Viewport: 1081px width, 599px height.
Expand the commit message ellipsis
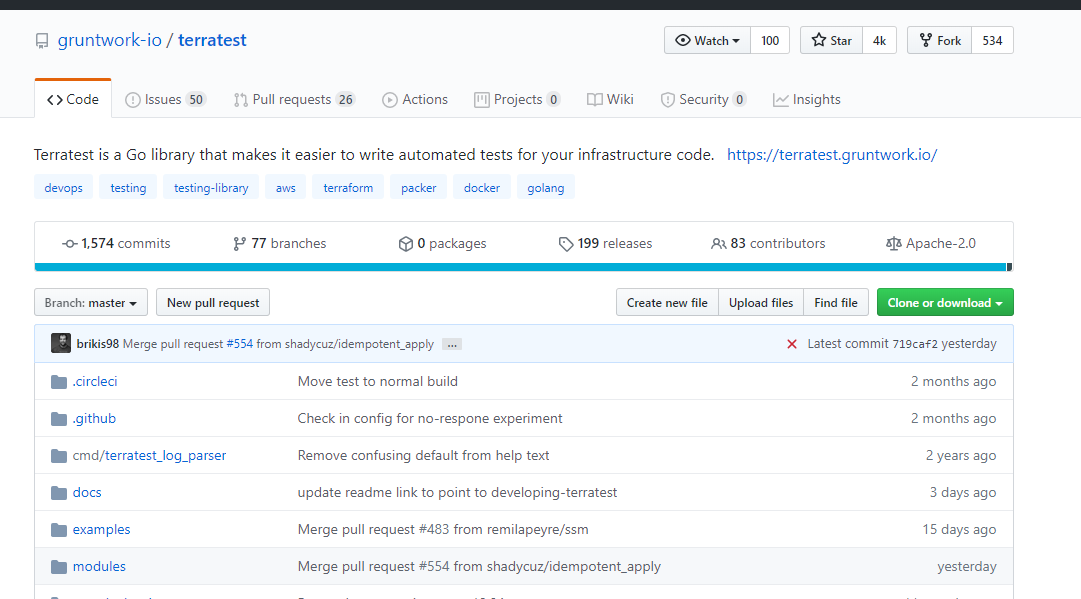click(x=451, y=344)
